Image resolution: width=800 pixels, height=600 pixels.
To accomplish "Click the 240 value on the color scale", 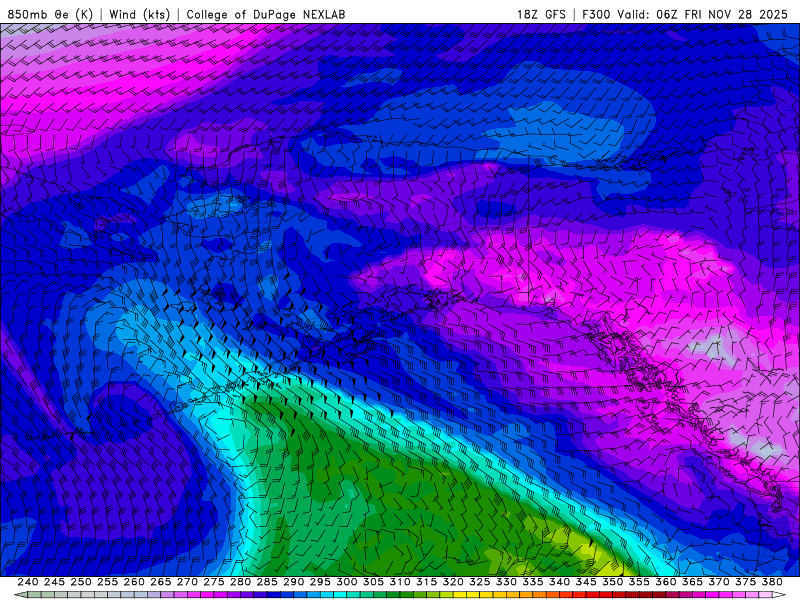I will tap(28, 582).
